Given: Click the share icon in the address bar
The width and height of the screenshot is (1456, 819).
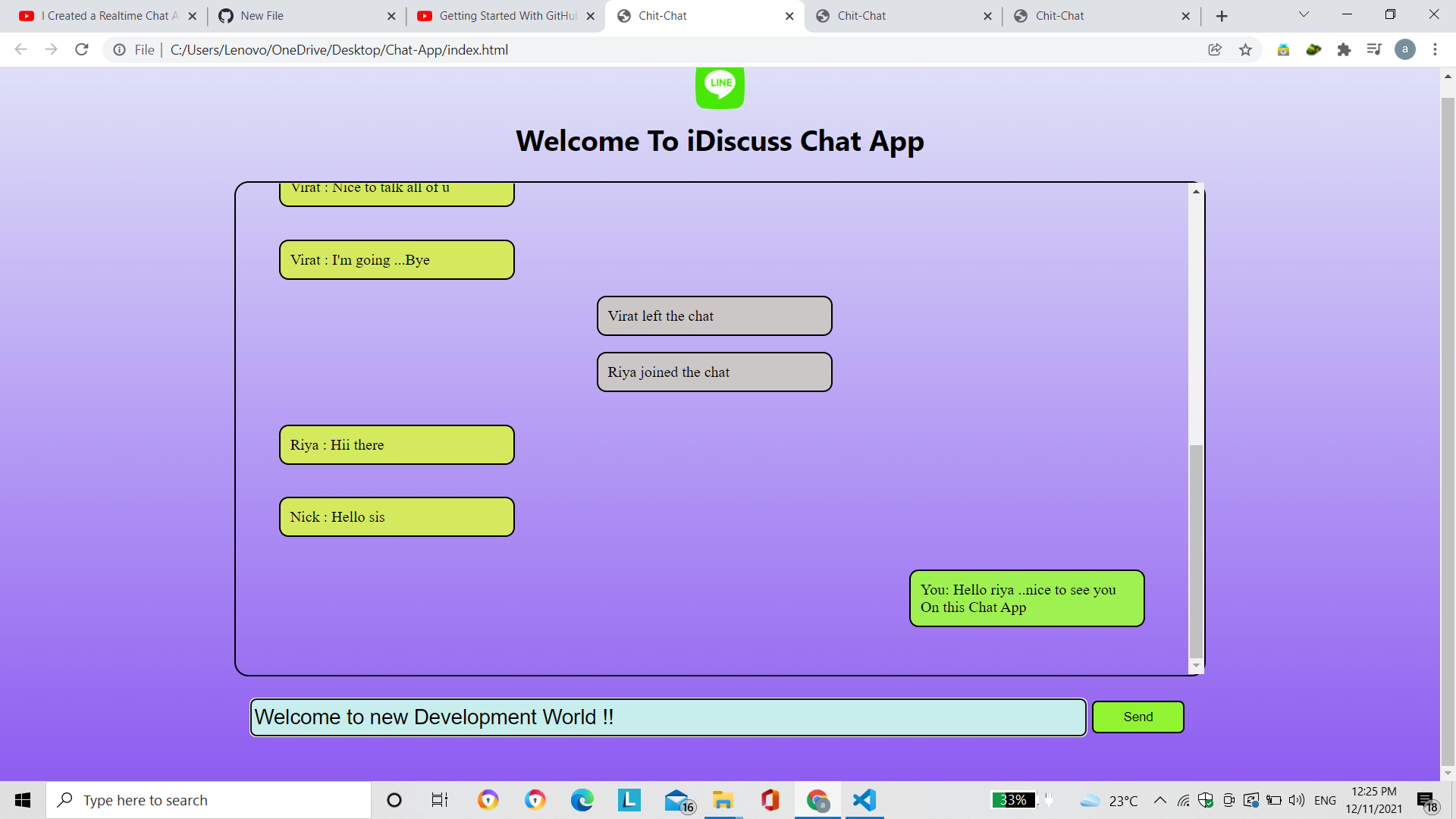Looking at the screenshot, I should click(1215, 49).
